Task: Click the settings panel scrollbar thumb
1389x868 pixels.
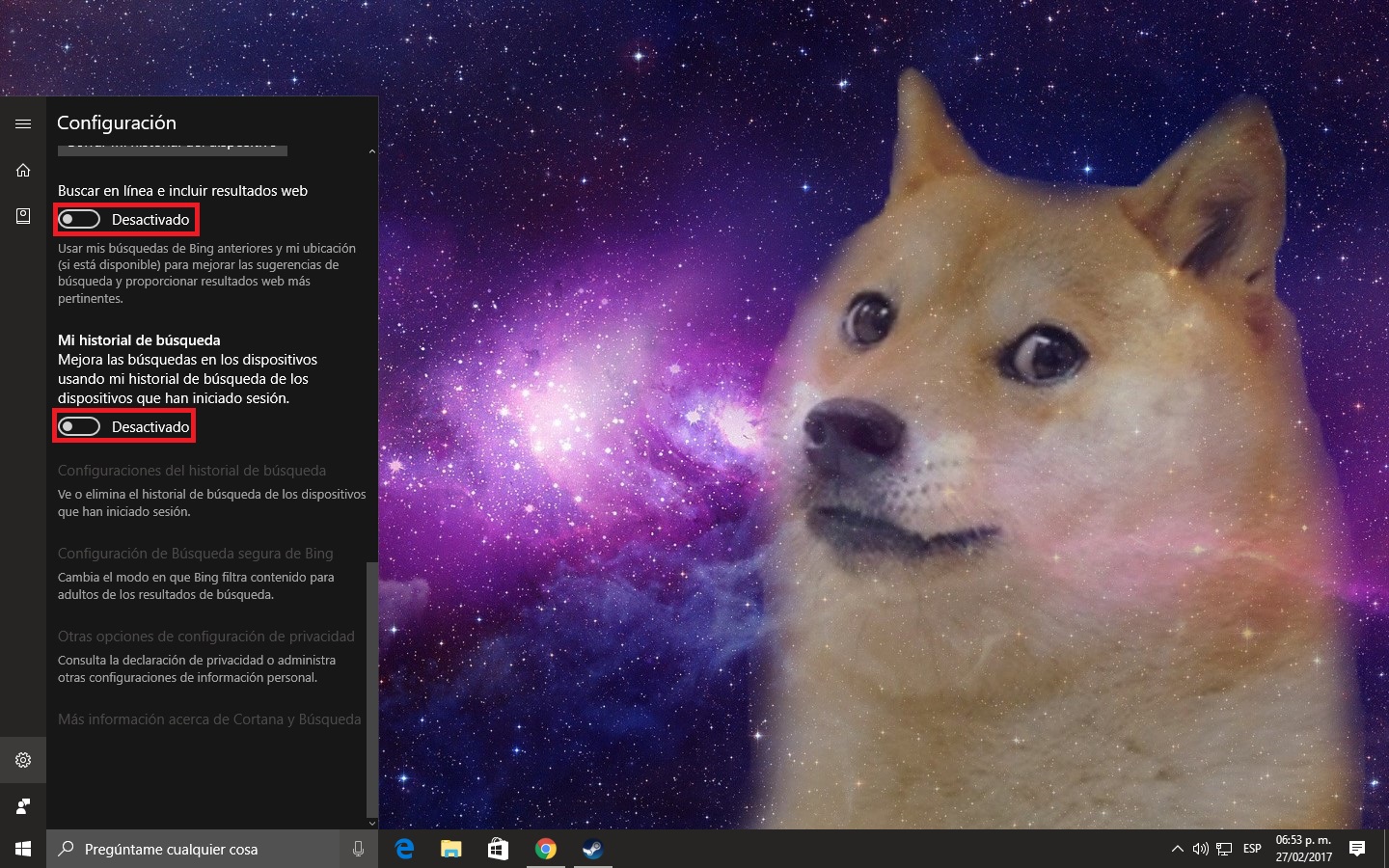Action: [372, 689]
